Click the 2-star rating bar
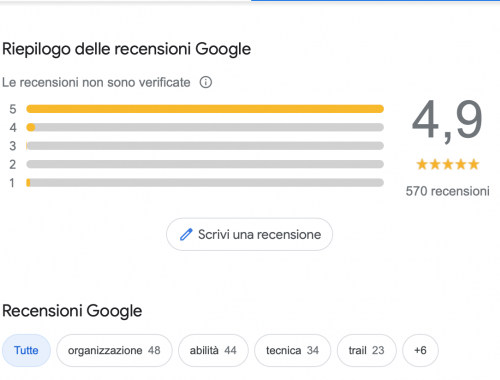The height and width of the screenshot is (380, 500). [x=205, y=164]
